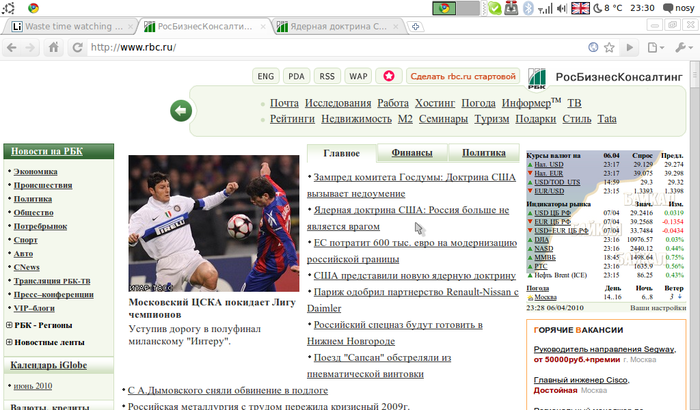700x410 pixels.
Task: Open the Ubuntu system menu icon
Action: [x=8, y=8]
